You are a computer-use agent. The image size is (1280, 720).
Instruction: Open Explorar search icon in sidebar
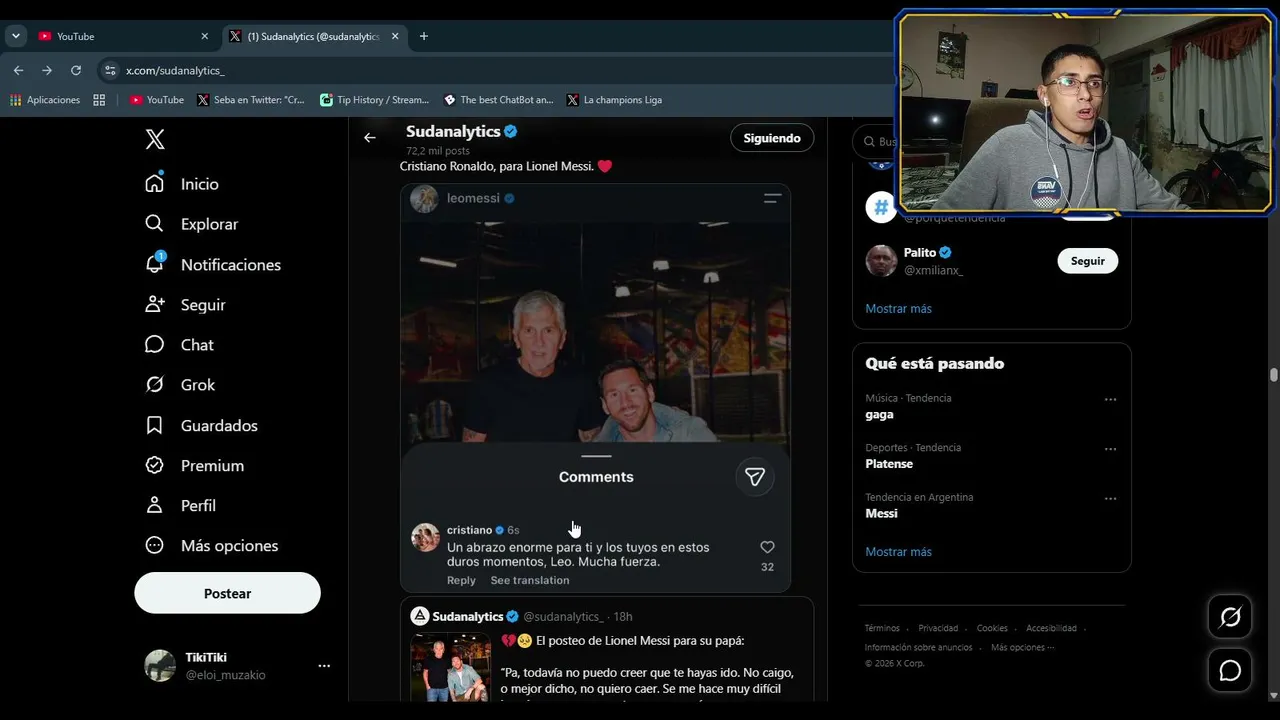coord(154,223)
